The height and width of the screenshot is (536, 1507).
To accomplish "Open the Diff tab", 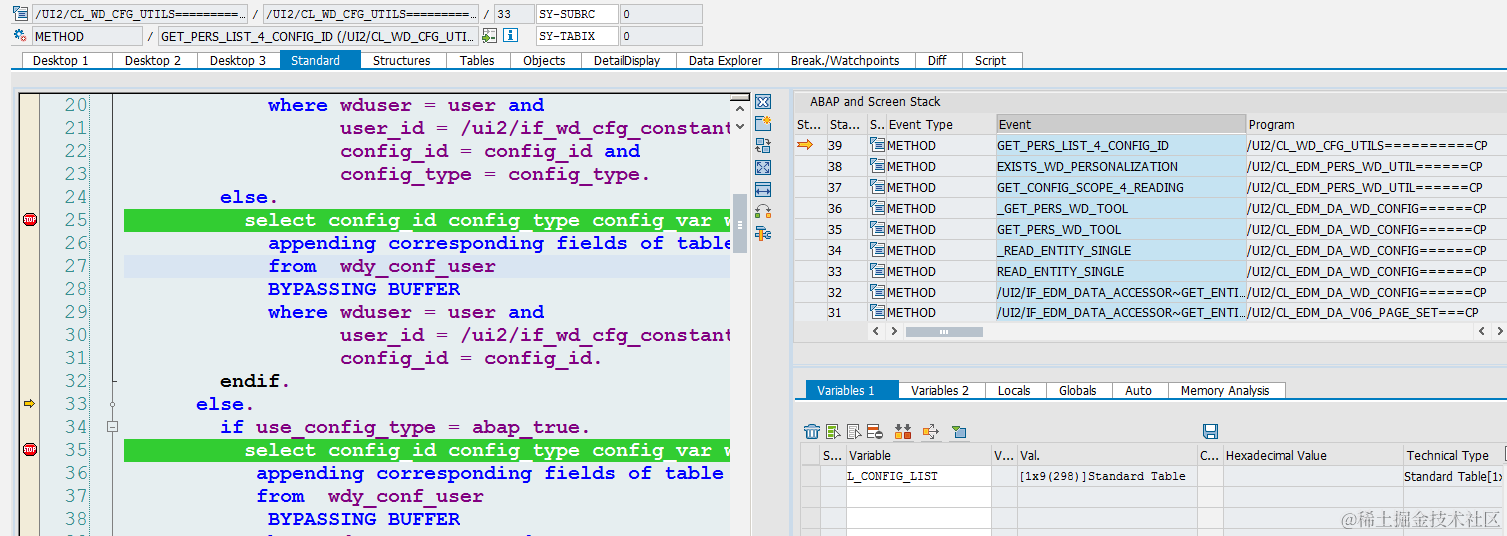I will [937, 60].
